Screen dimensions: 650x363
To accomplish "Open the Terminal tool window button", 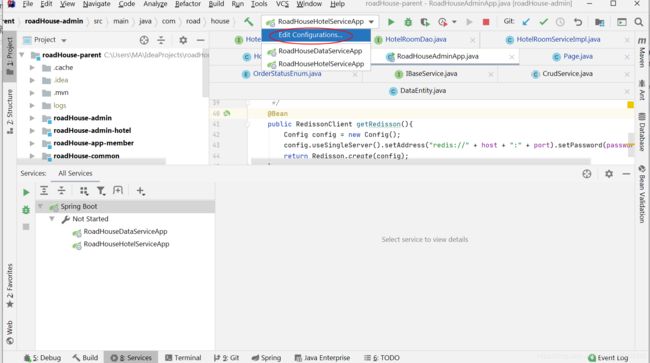I will 183,358.
